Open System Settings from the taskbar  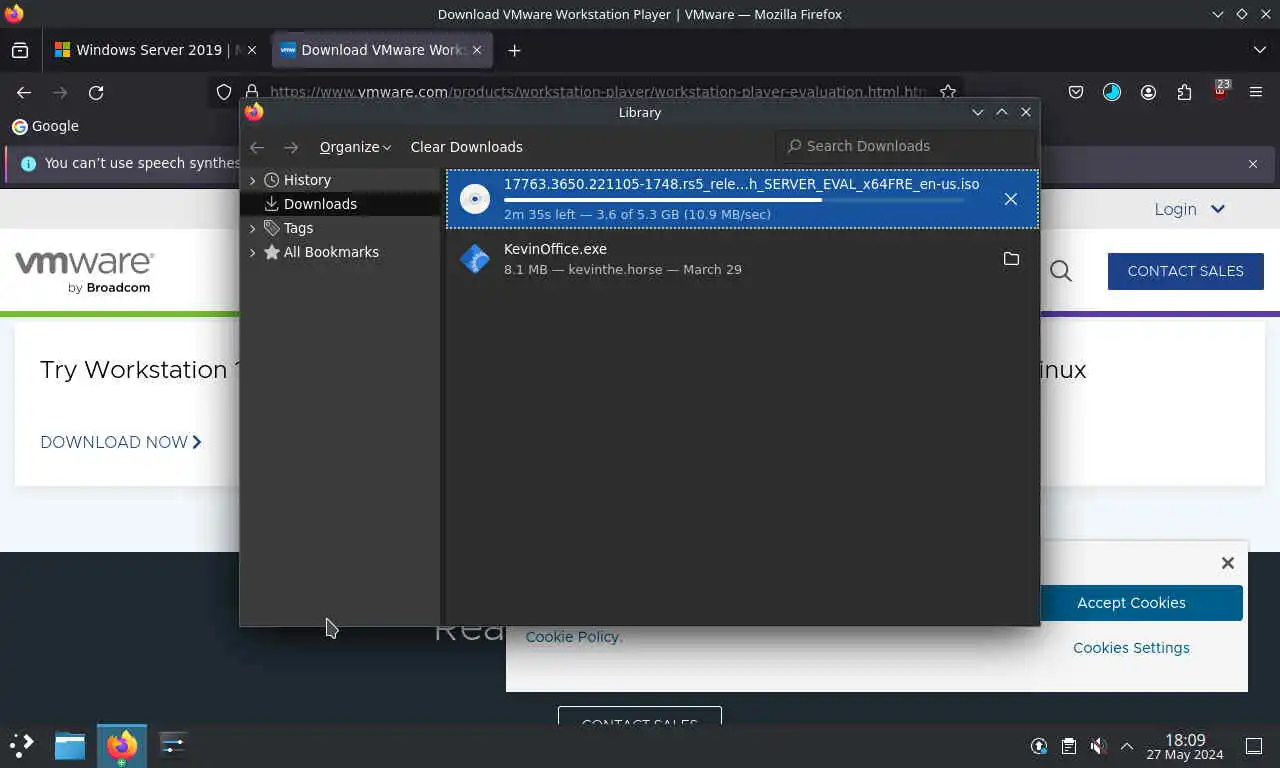point(173,745)
